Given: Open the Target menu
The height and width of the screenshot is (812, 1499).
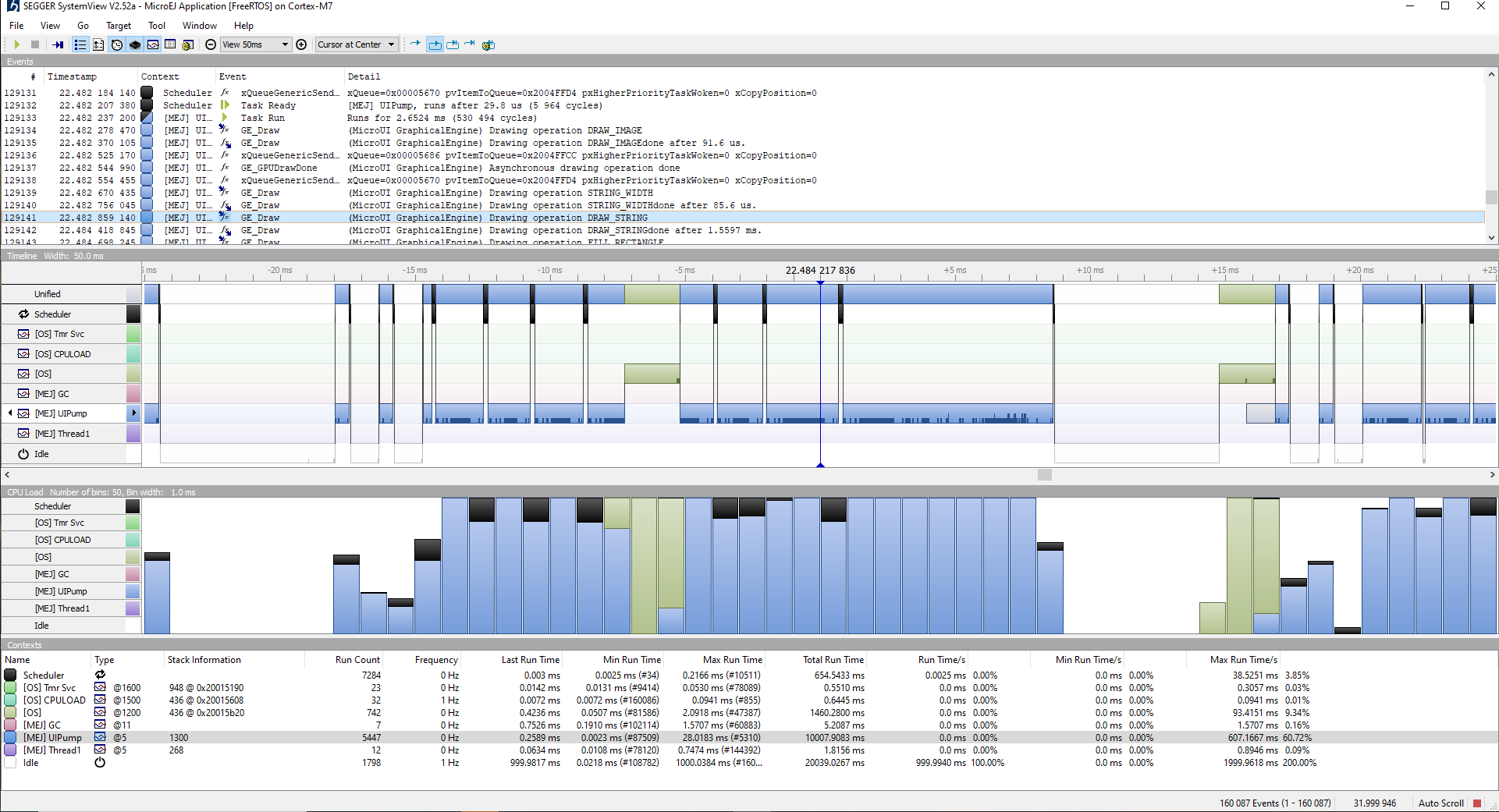Looking at the screenshot, I should tap(119, 26).
